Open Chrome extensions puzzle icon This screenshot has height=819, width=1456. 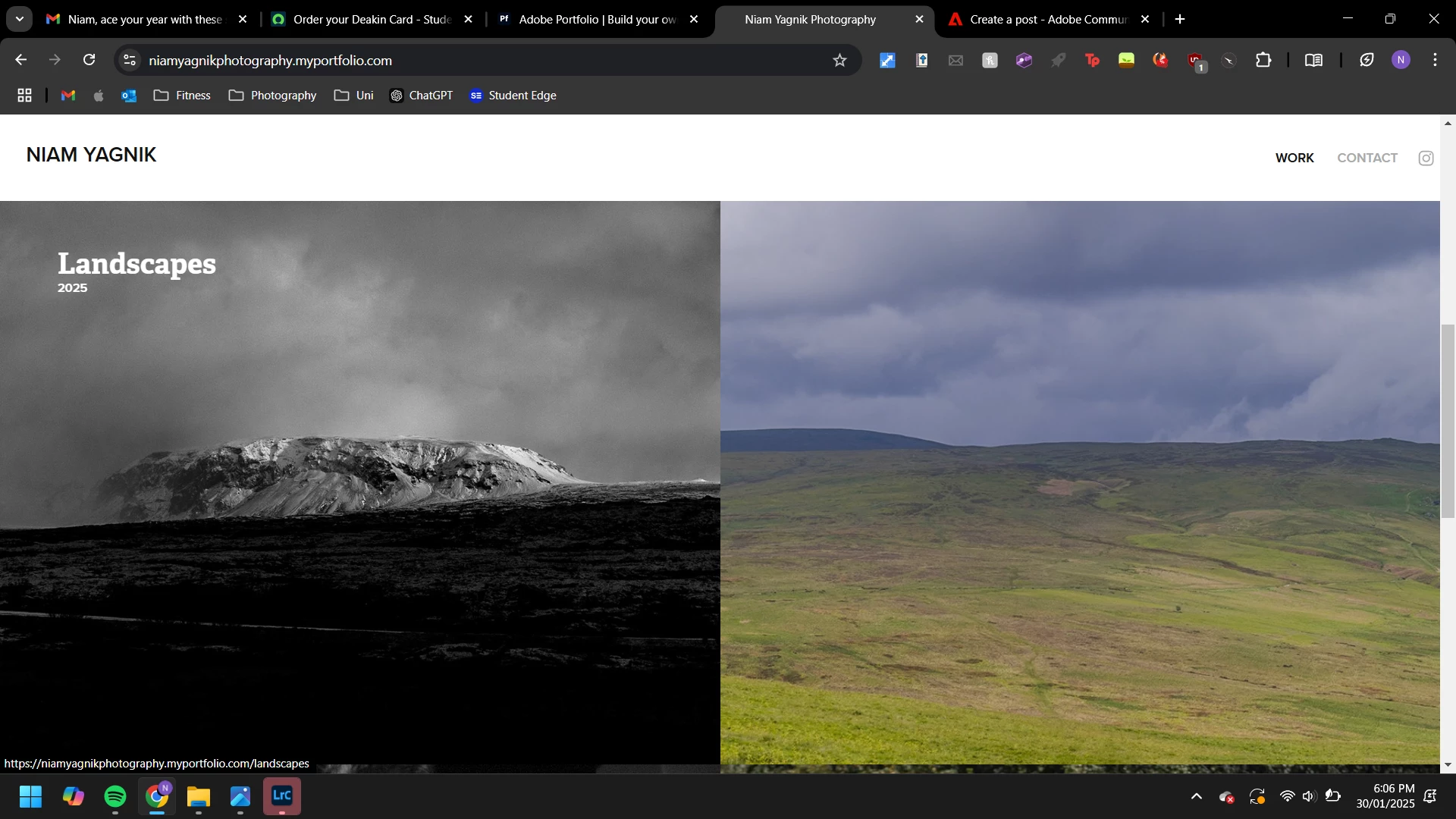pyautogui.click(x=1263, y=61)
